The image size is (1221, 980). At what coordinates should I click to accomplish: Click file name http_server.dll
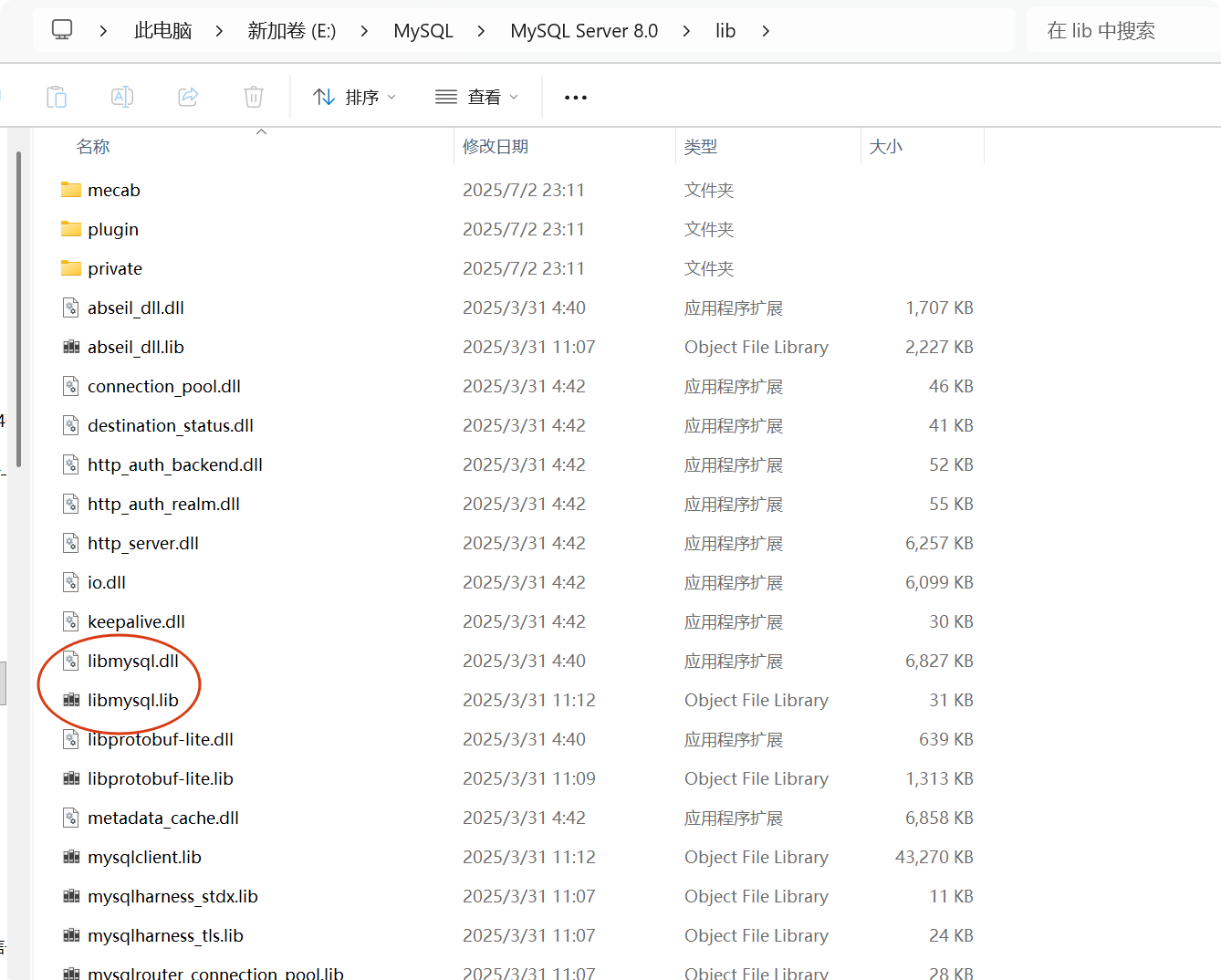143,543
